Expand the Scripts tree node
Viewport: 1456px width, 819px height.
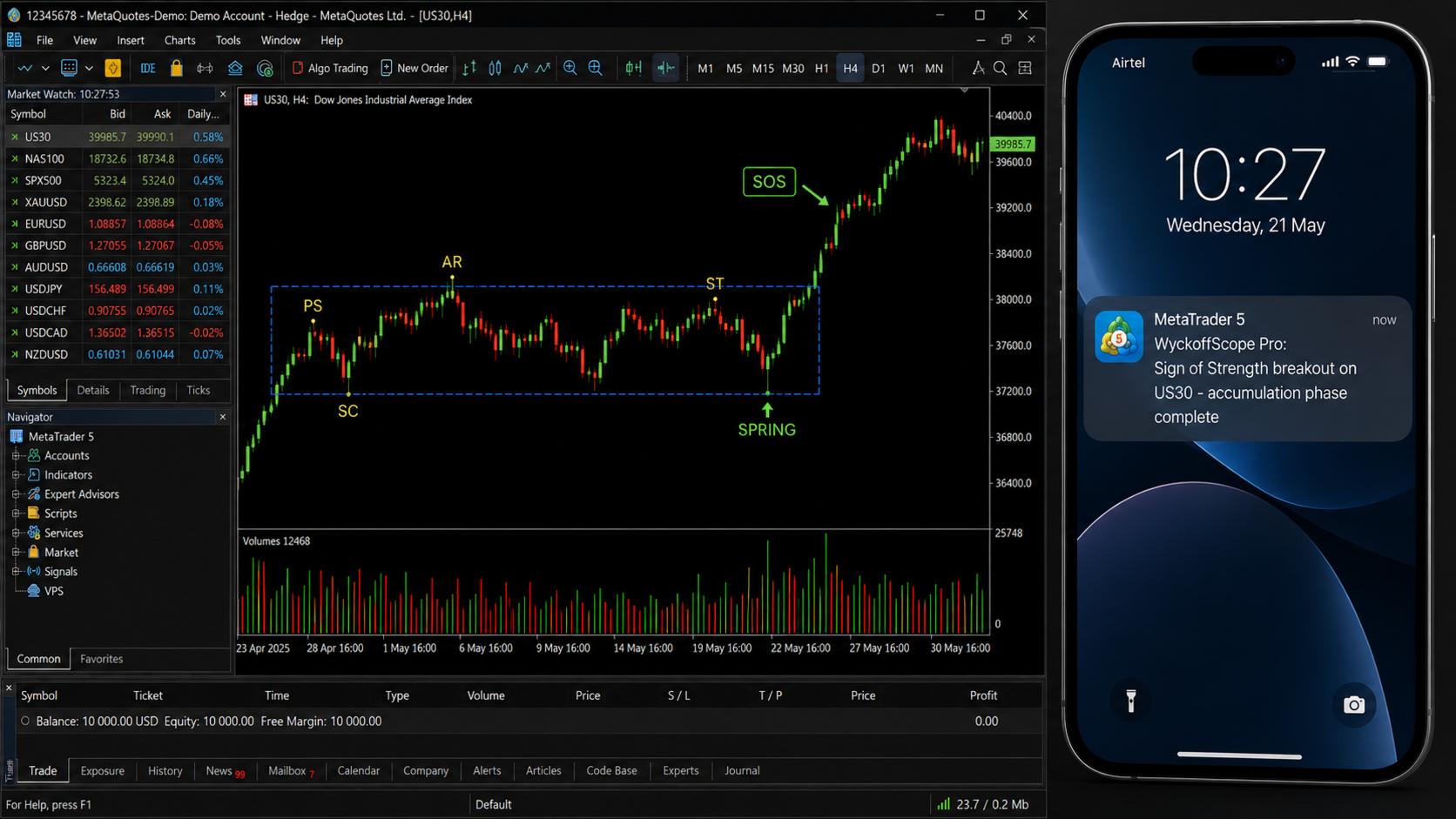click(x=16, y=514)
